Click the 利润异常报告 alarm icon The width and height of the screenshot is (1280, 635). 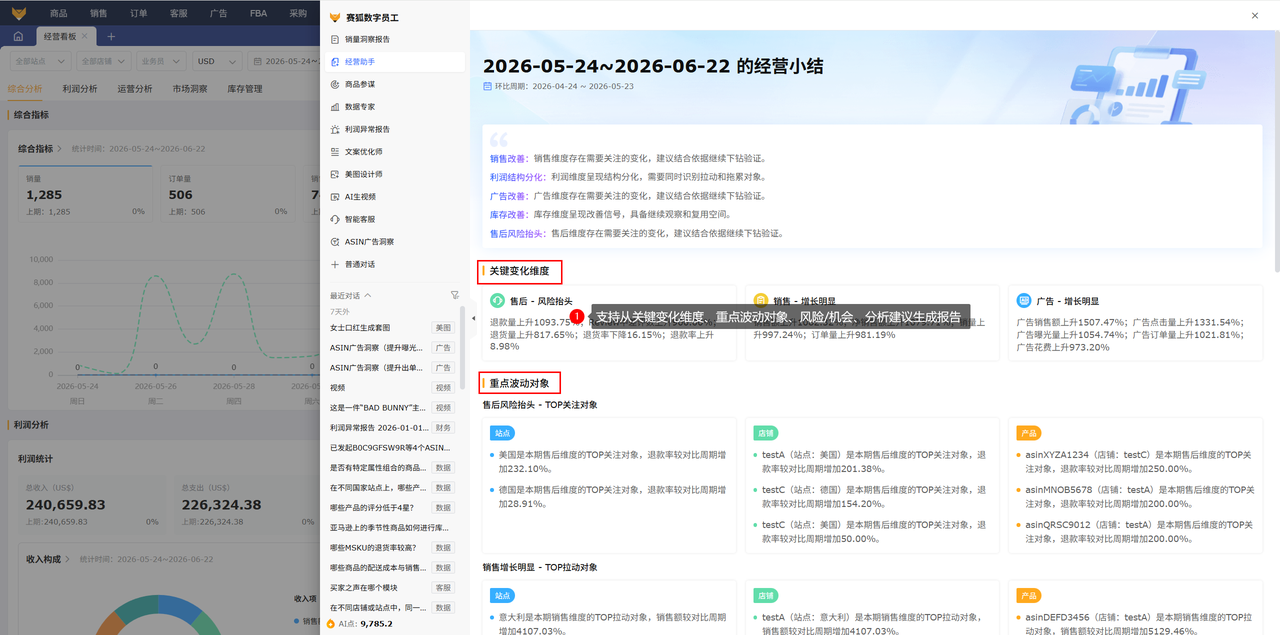[x=335, y=129]
